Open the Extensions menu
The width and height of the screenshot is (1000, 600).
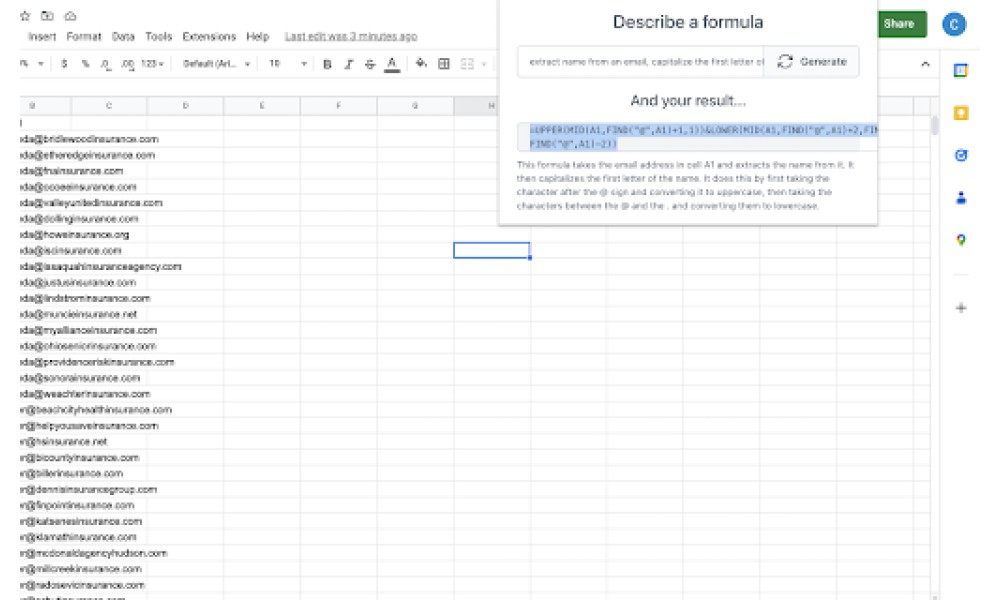pyautogui.click(x=209, y=37)
